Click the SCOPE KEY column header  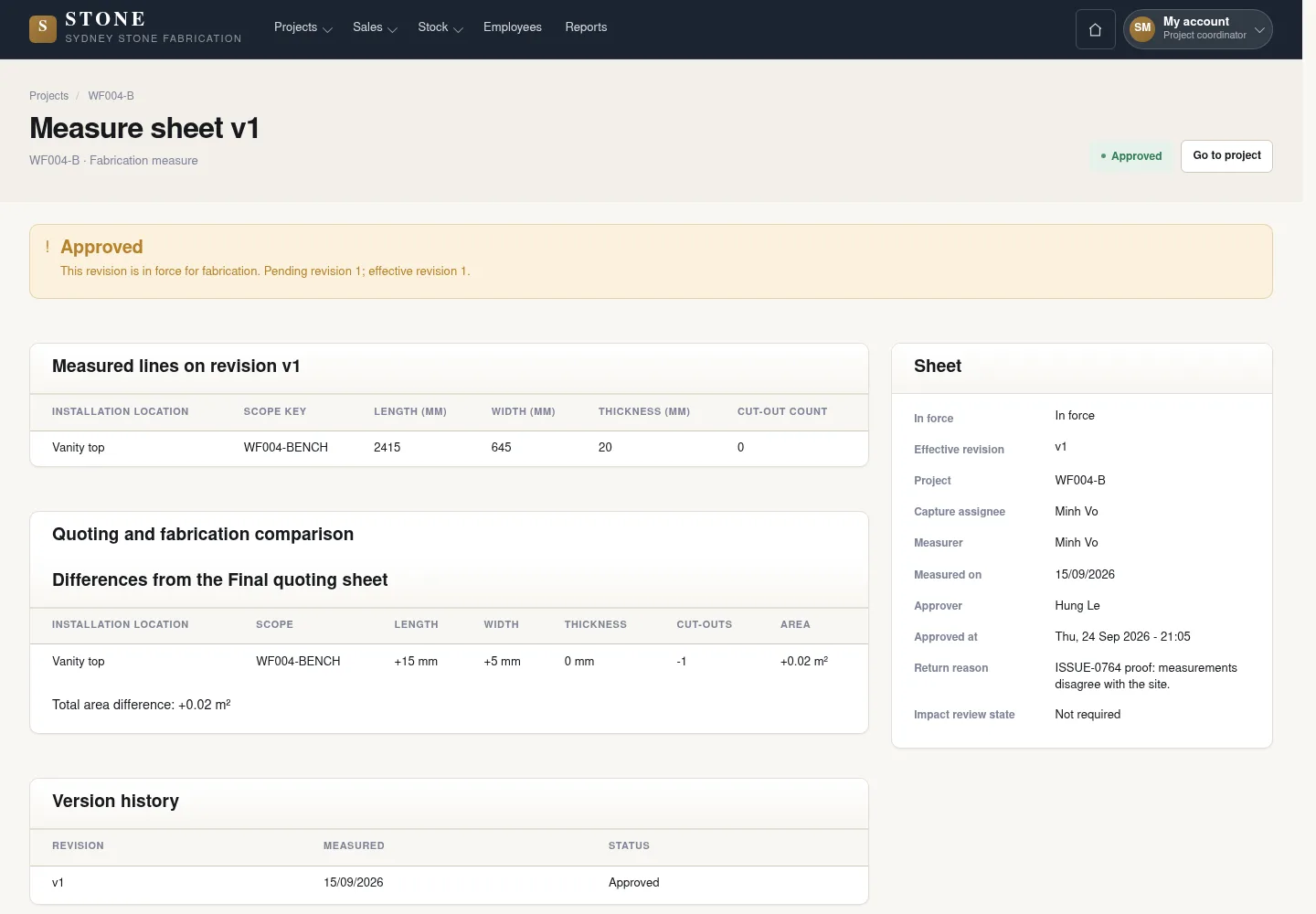point(275,412)
